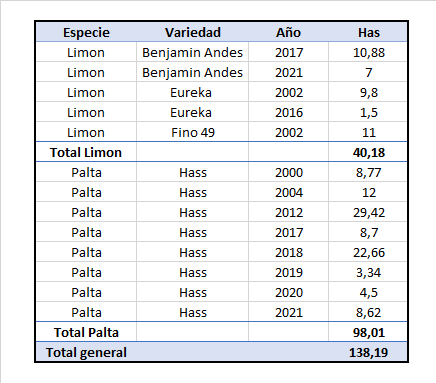
Task: Select the Palta 2012 hectares value 29,42
Action: click(368, 212)
